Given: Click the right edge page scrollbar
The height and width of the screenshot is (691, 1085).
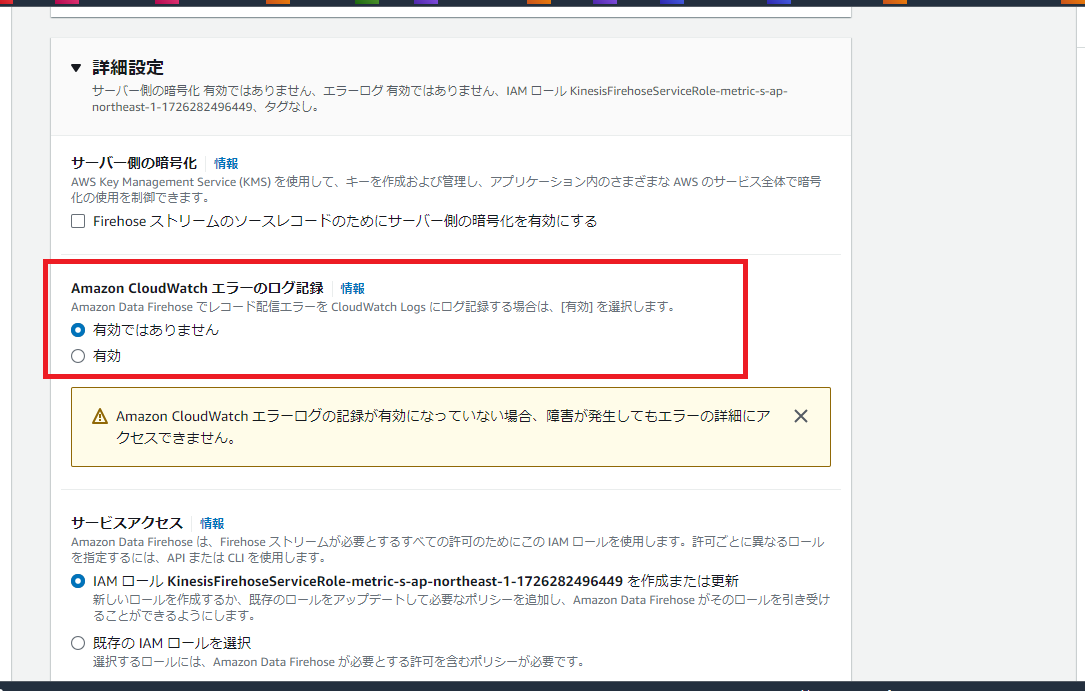Looking at the screenshot, I should (1080, 300).
